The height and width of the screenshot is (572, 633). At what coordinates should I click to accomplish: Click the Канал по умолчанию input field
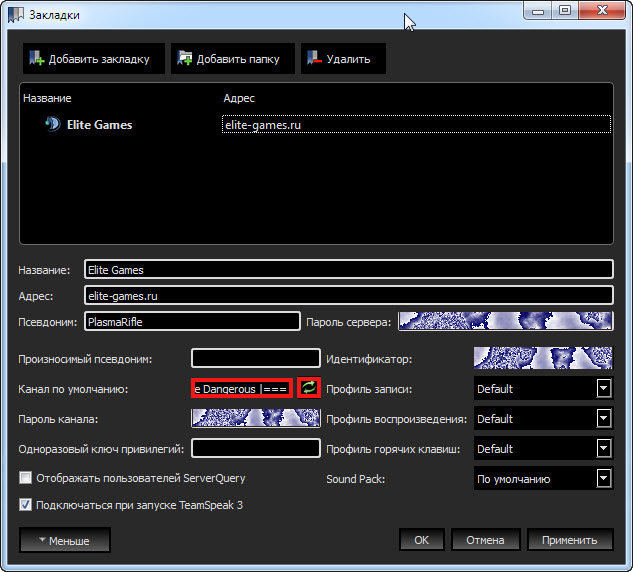(242, 388)
